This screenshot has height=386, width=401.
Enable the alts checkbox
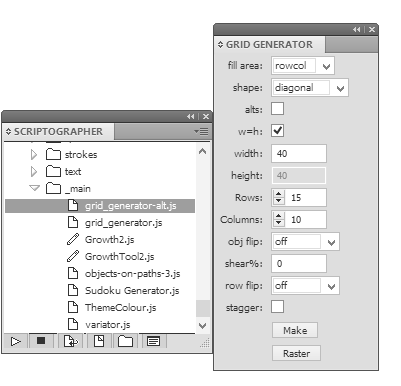(x=278, y=109)
